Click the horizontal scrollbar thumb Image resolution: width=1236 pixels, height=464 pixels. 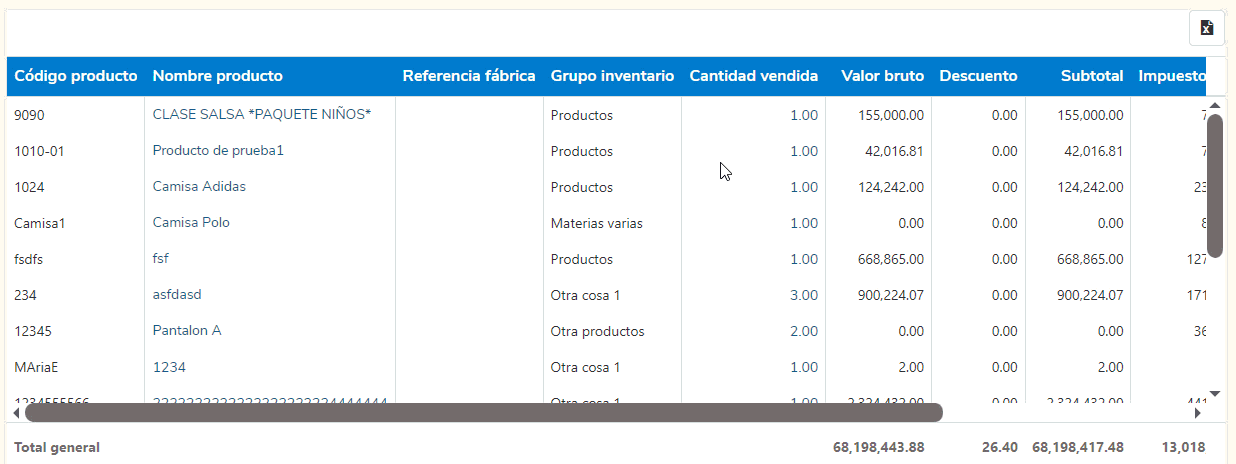(x=484, y=412)
